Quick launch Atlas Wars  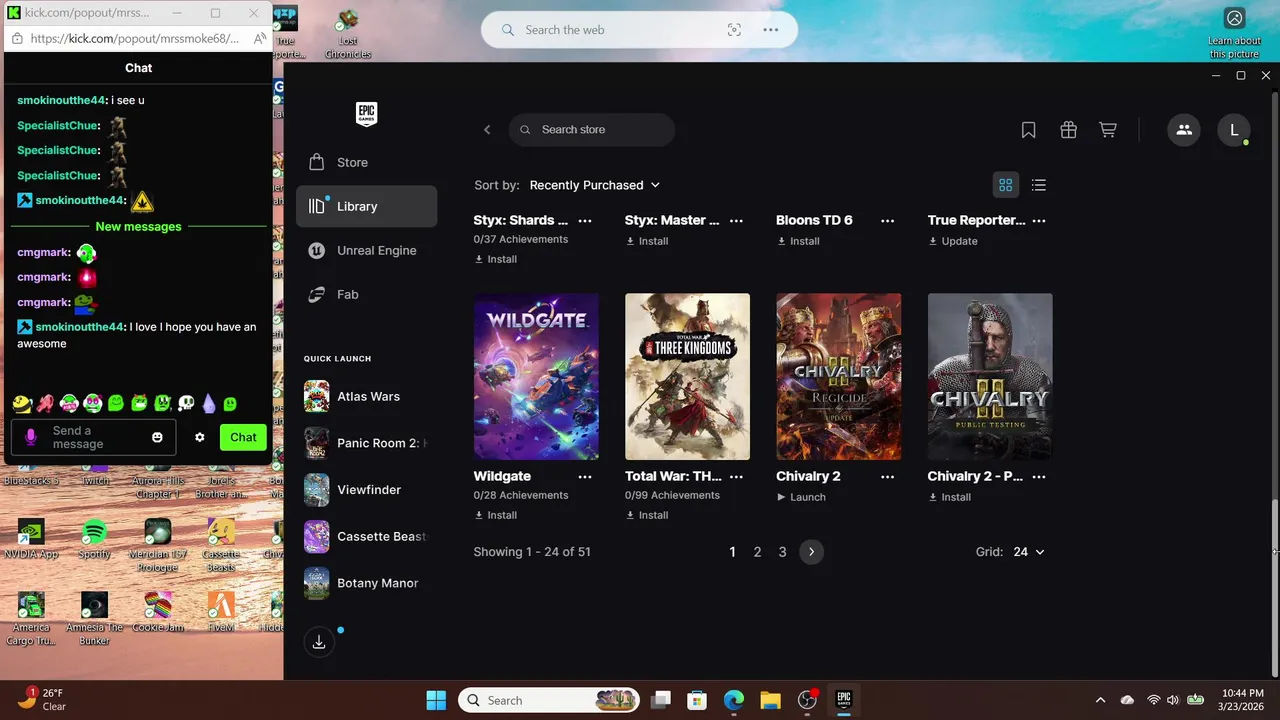(x=366, y=397)
